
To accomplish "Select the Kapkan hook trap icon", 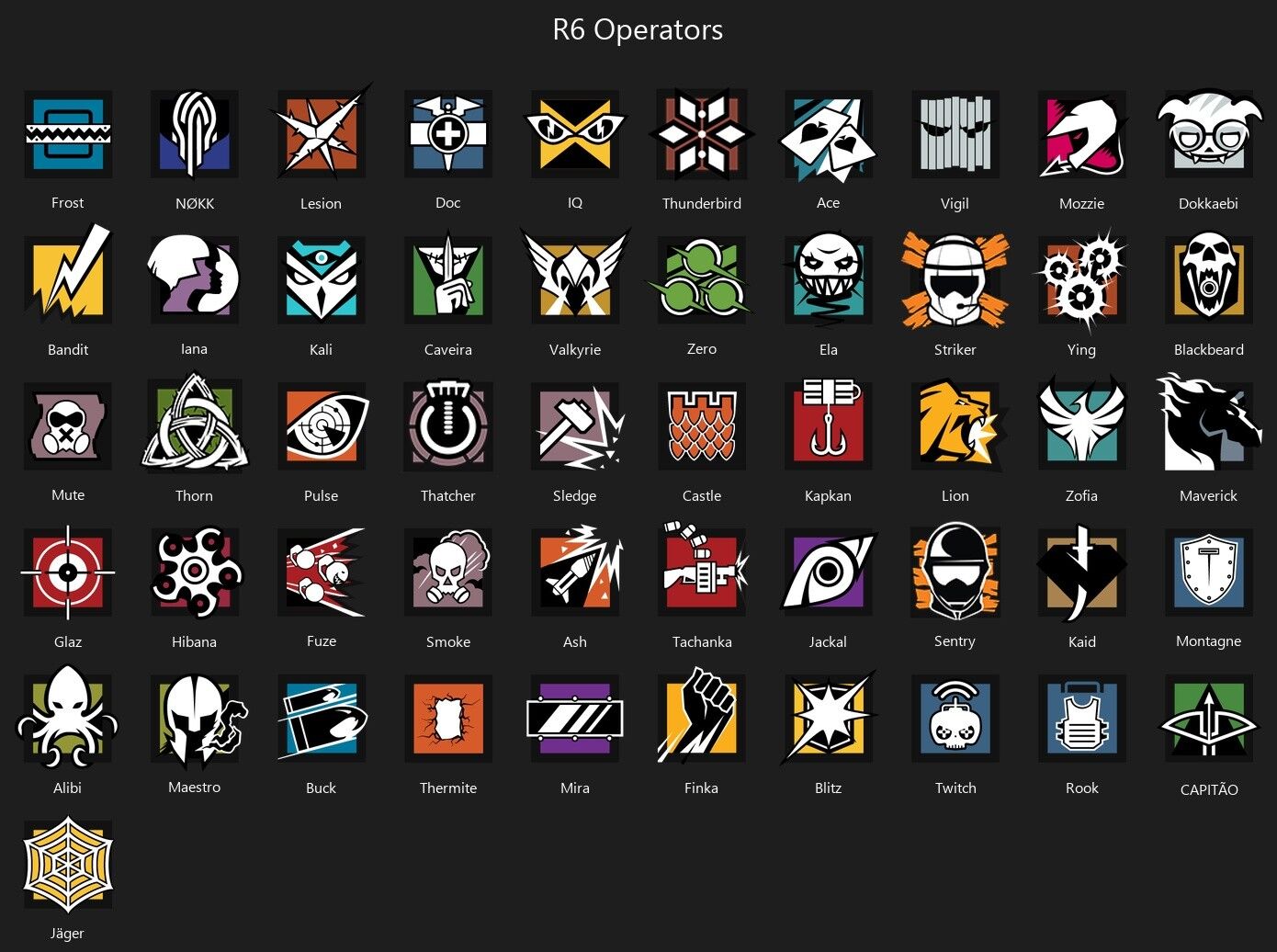I will 829,425.
